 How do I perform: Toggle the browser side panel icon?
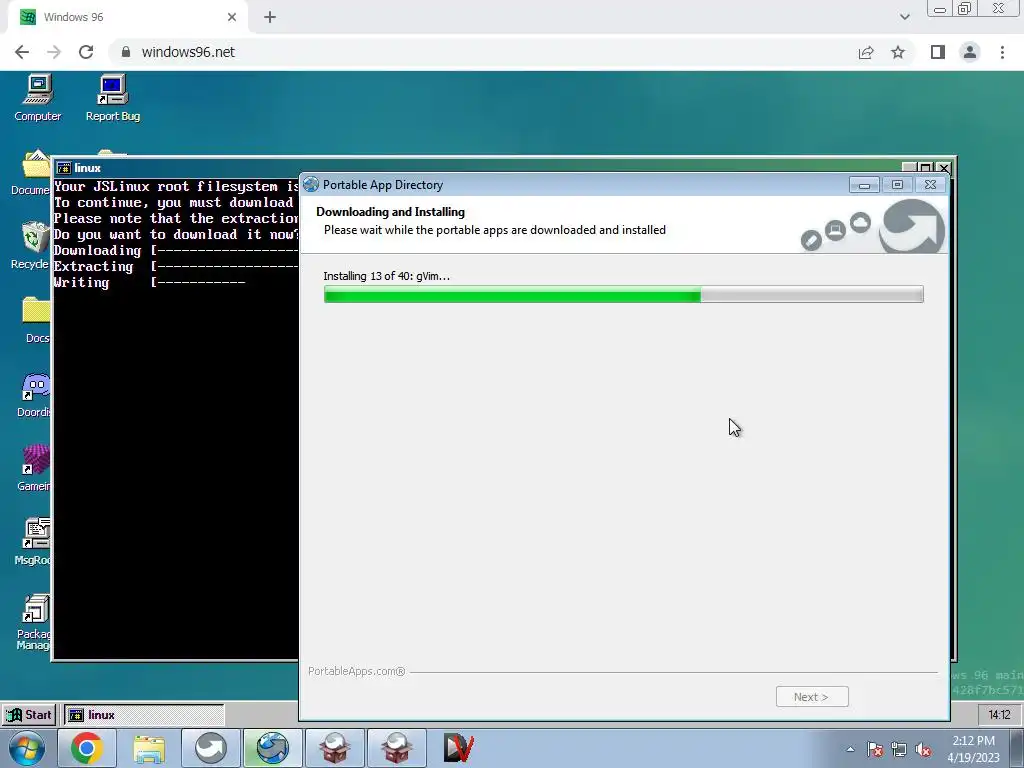coord(938,52)
